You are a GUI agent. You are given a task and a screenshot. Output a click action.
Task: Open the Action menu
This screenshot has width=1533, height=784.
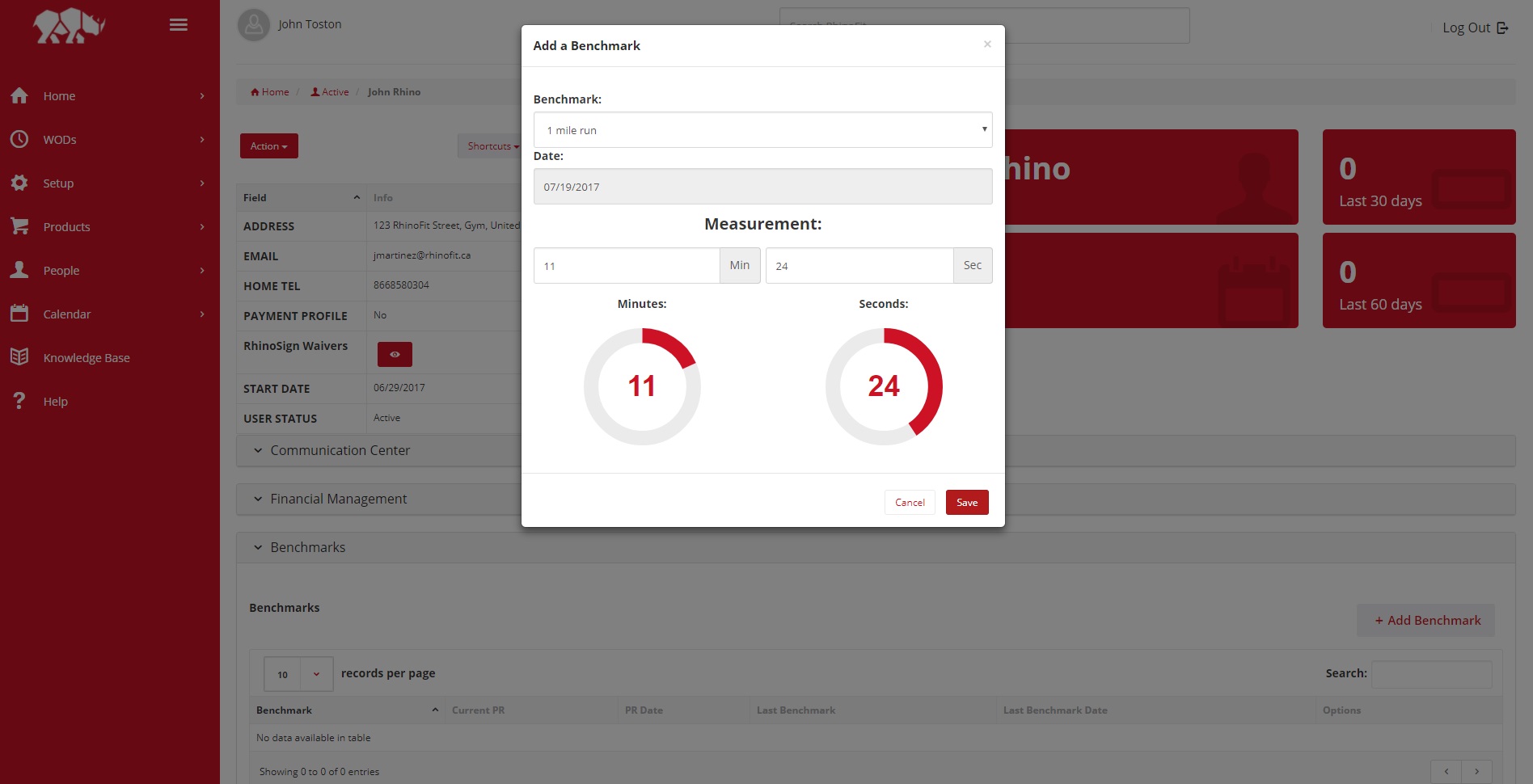tap(268, 146)
